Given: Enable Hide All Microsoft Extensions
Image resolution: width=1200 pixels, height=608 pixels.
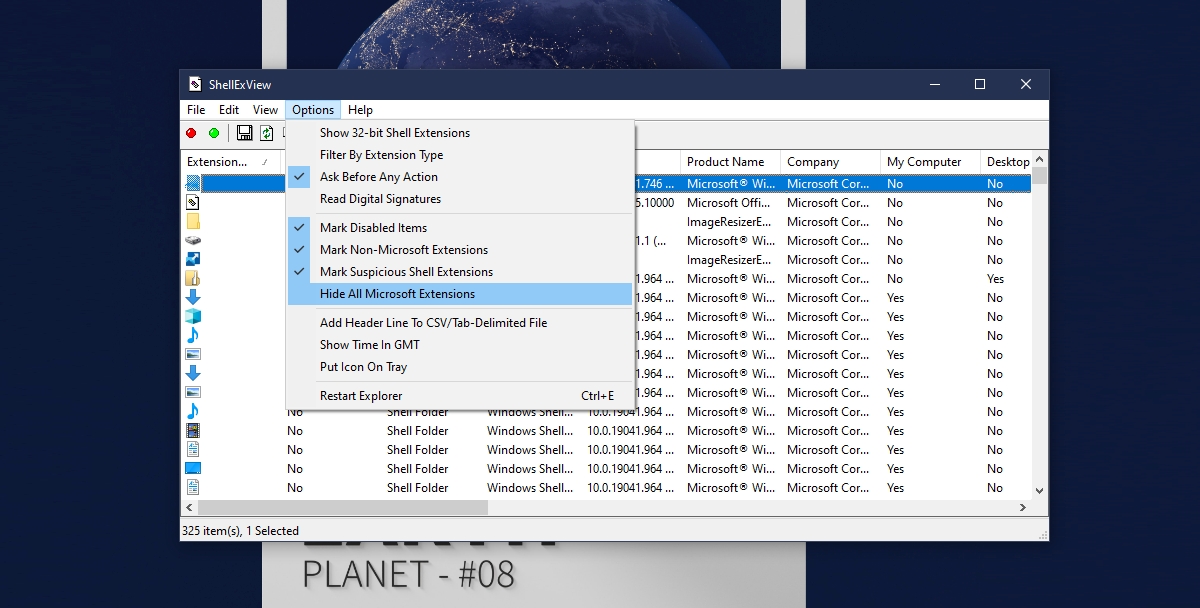Looking at the screenshot, I should coord(460,294).
